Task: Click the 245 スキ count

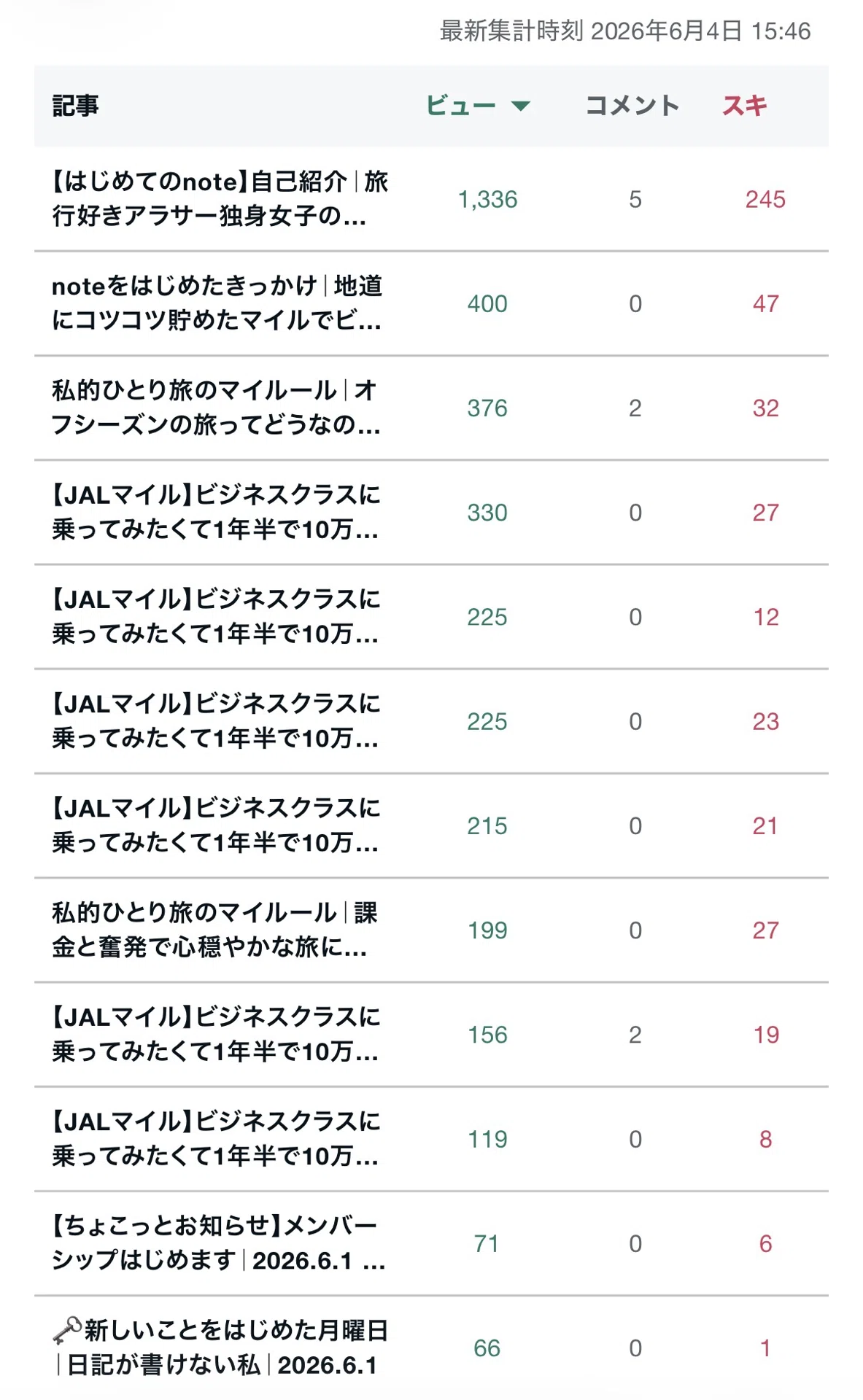Action: tap(765, 199)
